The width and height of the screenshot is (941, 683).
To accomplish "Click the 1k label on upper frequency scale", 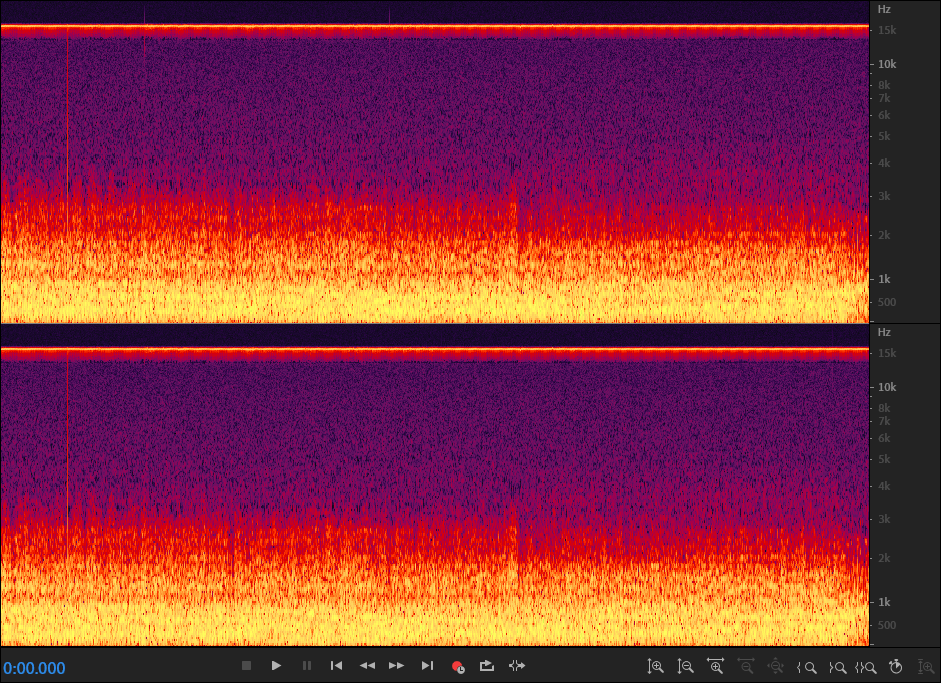I will [884, 279].
